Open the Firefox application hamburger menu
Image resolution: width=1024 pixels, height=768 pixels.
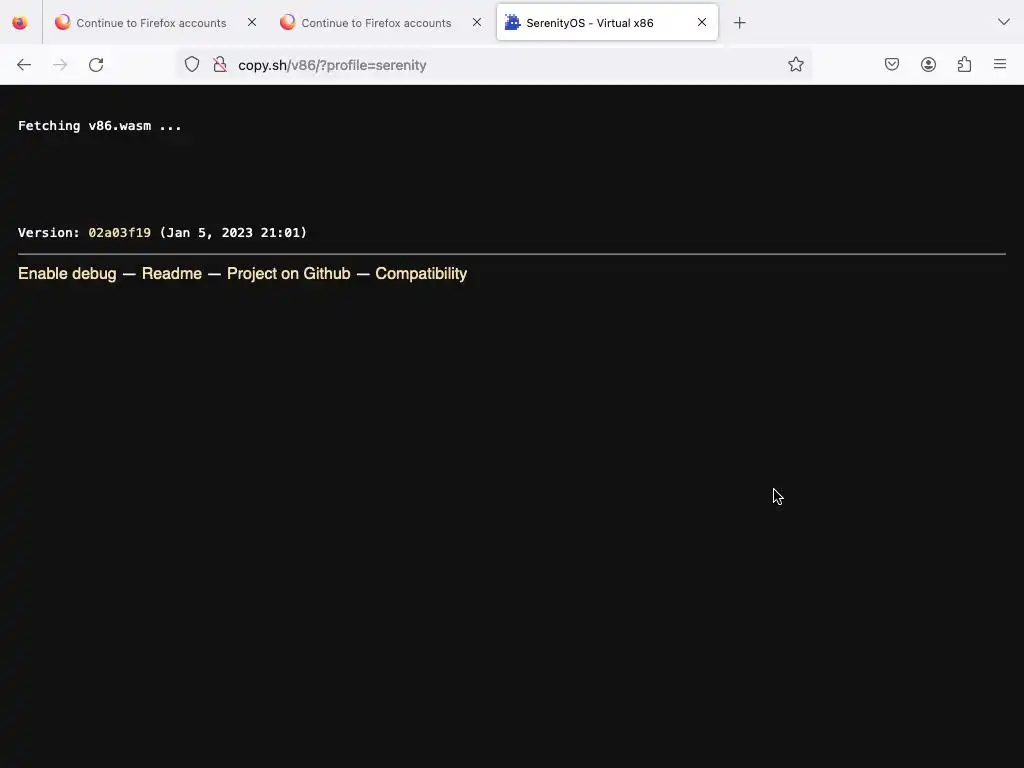[x=1000, y=64]
